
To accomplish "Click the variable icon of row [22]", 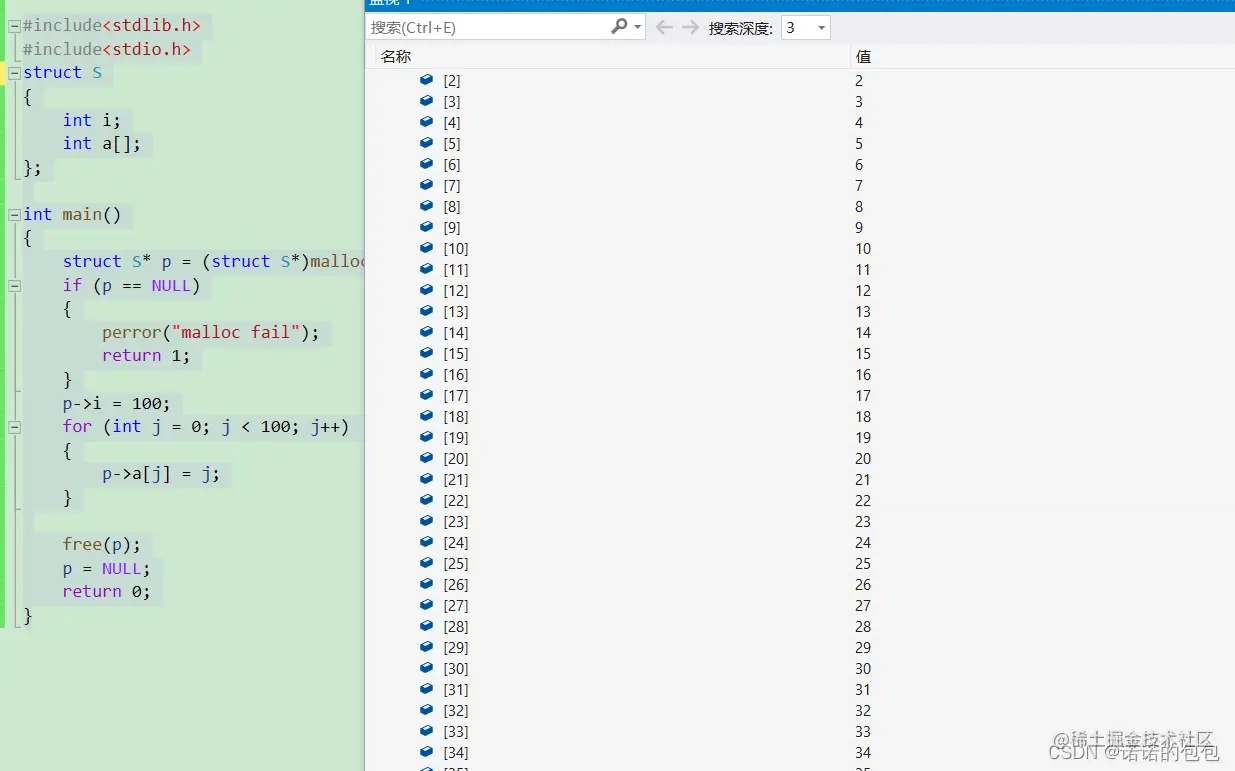I will click(x=426, y=500).
